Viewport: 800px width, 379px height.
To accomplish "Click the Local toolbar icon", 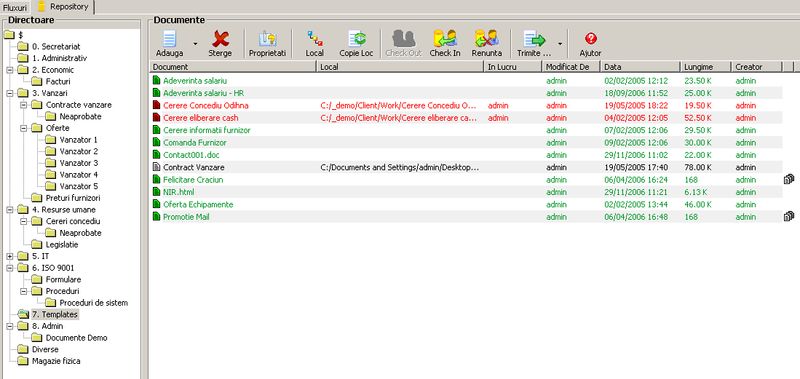I will (315, 39).
